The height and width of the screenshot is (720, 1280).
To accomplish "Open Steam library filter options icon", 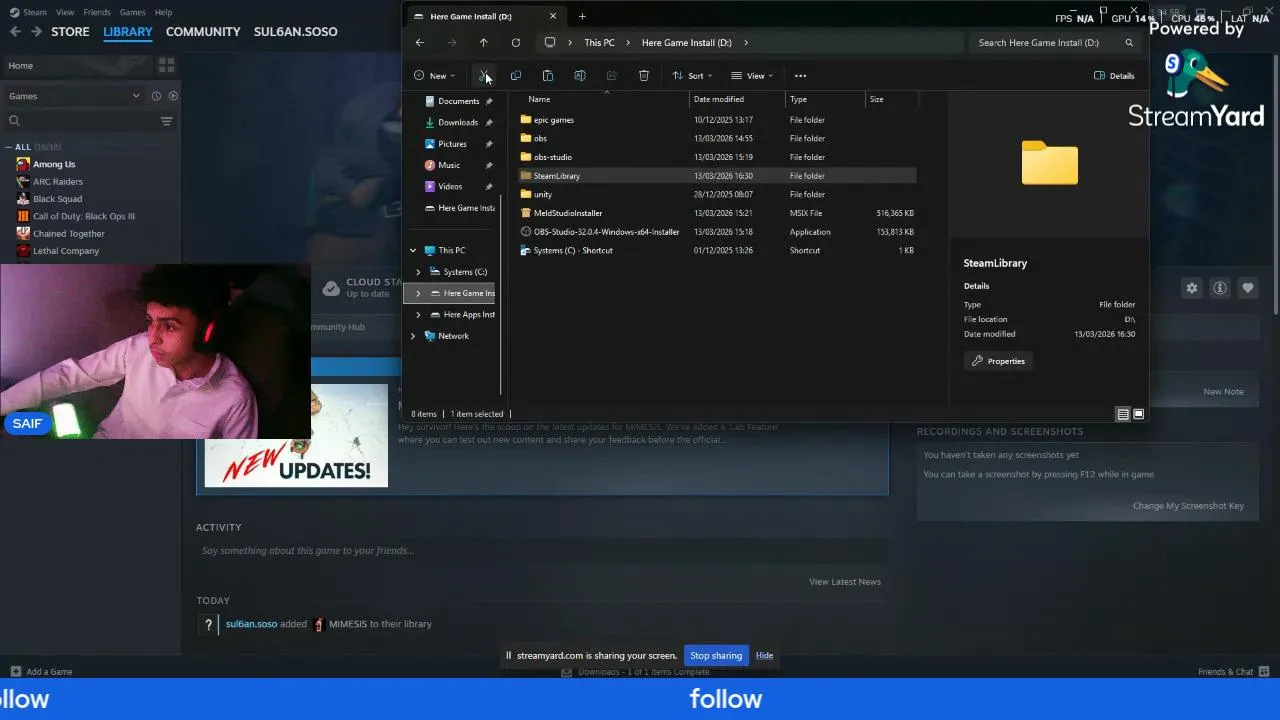I will click(x=166, y=121).
